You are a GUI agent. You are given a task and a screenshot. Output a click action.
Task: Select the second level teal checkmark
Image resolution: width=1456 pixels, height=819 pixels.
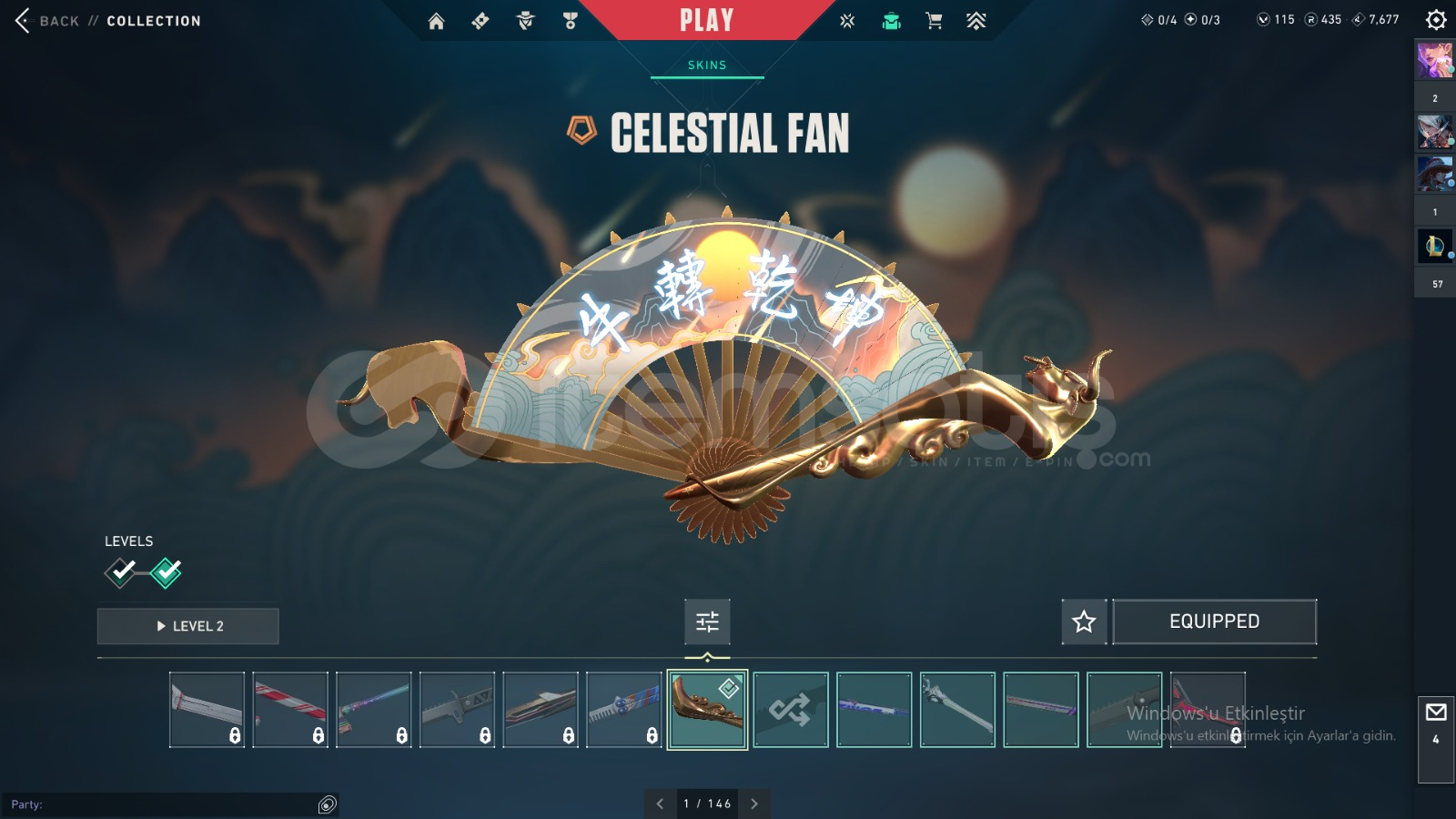tap(166, 572)
